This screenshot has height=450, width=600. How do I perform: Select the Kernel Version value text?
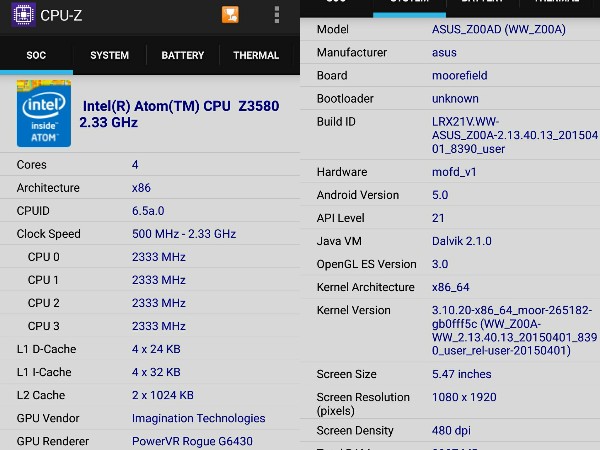tap(514, 330)
